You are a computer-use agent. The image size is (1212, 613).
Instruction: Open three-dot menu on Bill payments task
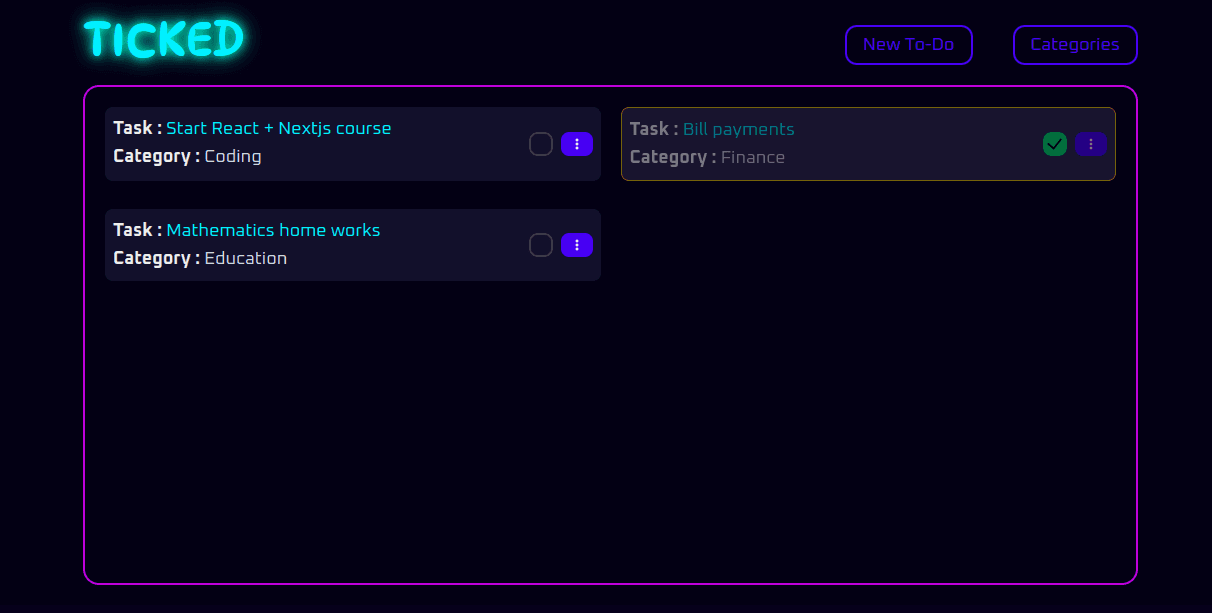coord(1091,144)
